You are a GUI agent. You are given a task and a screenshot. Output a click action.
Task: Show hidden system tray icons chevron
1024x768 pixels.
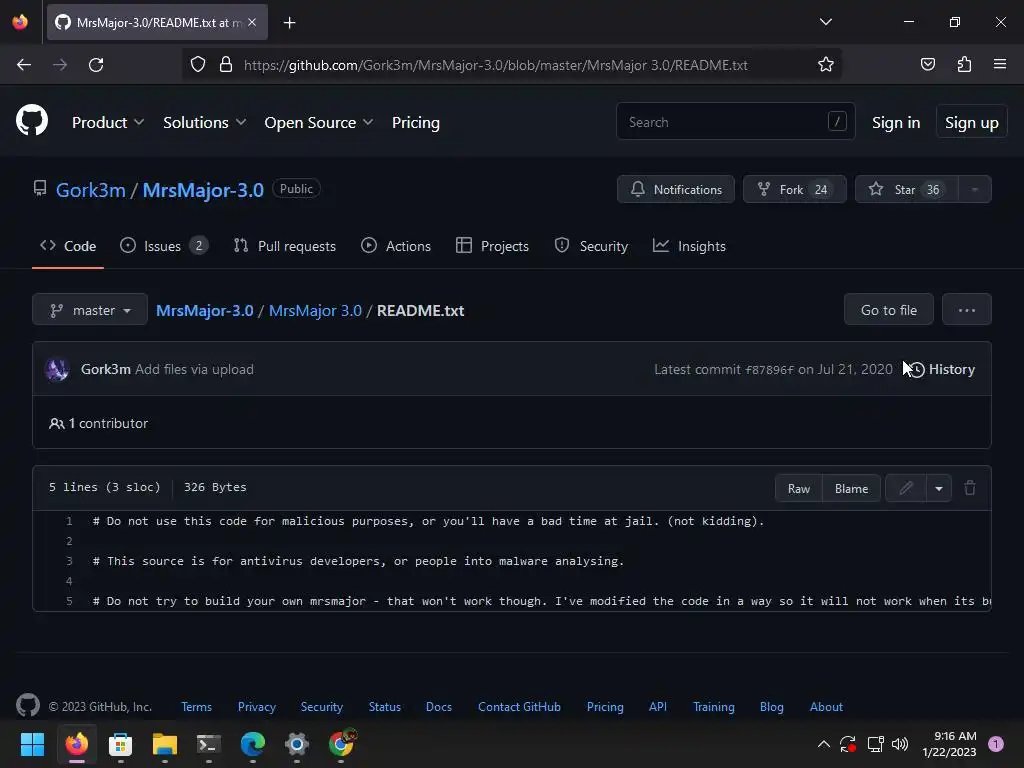tap(824, 744)
